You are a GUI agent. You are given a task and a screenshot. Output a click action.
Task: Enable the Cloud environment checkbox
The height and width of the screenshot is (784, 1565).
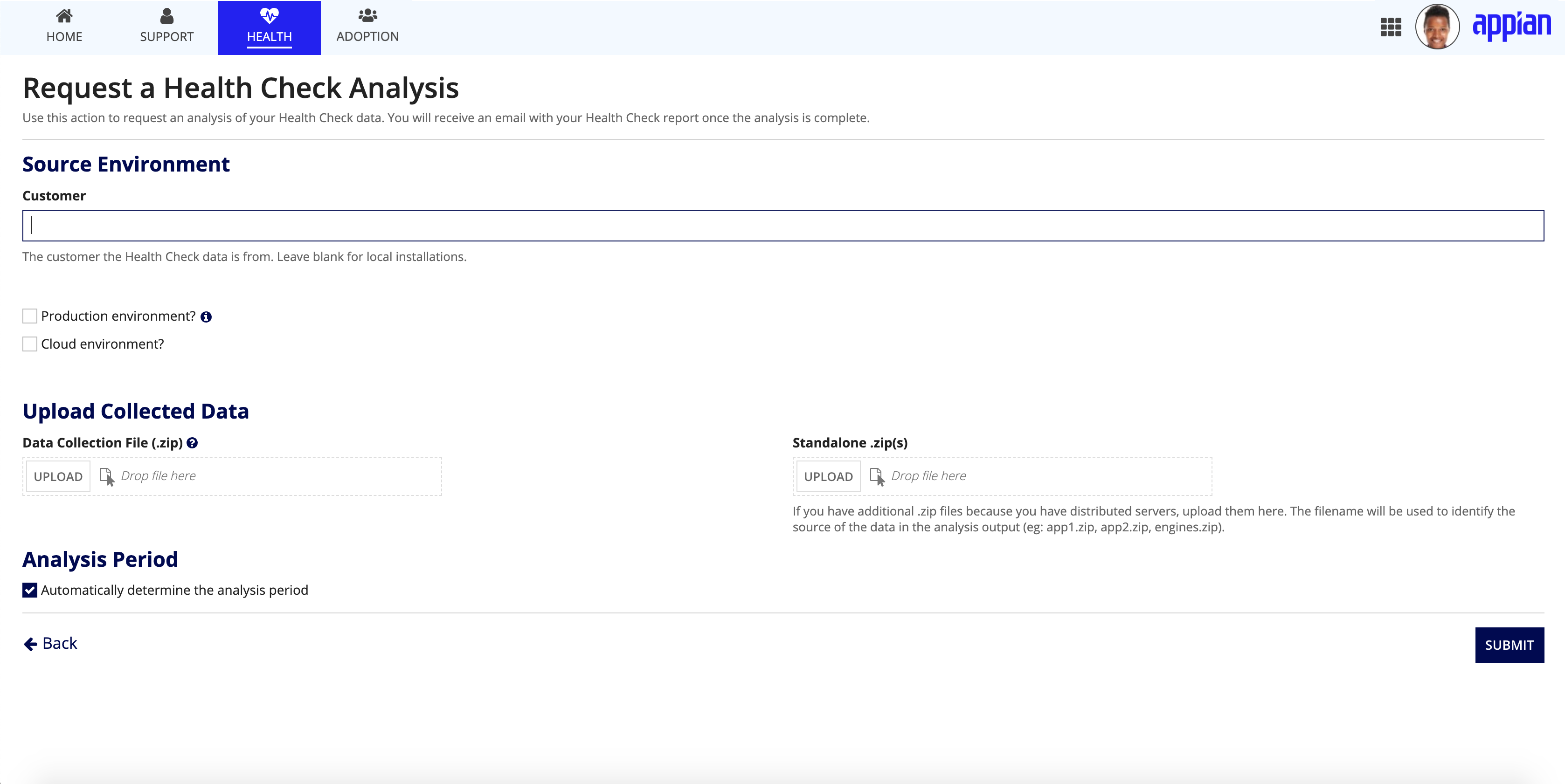click(x=29, y=344)
